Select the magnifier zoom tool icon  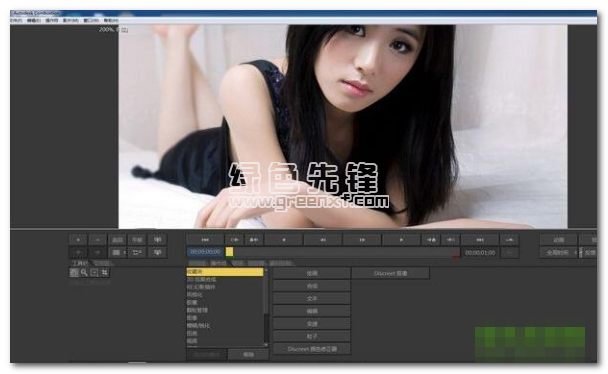(x=84, y=273)
